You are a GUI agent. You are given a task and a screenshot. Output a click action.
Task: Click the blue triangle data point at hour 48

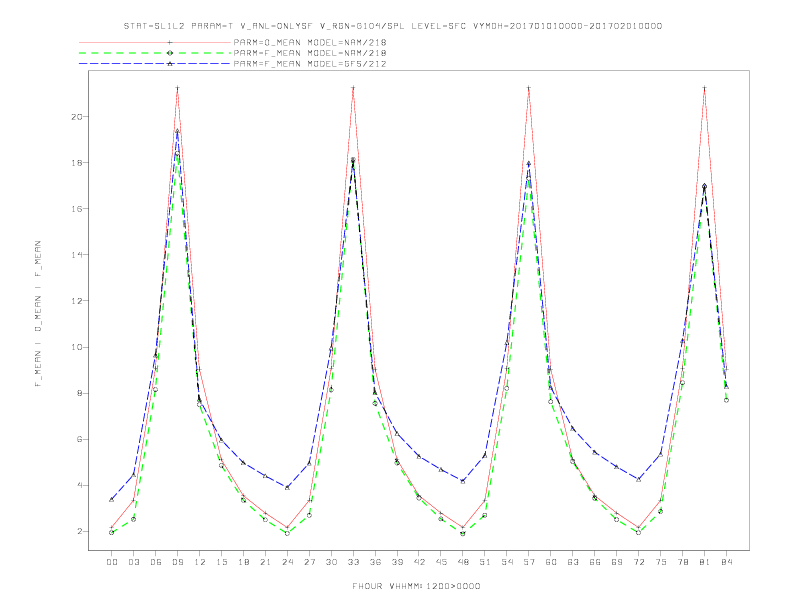(463, 481)
